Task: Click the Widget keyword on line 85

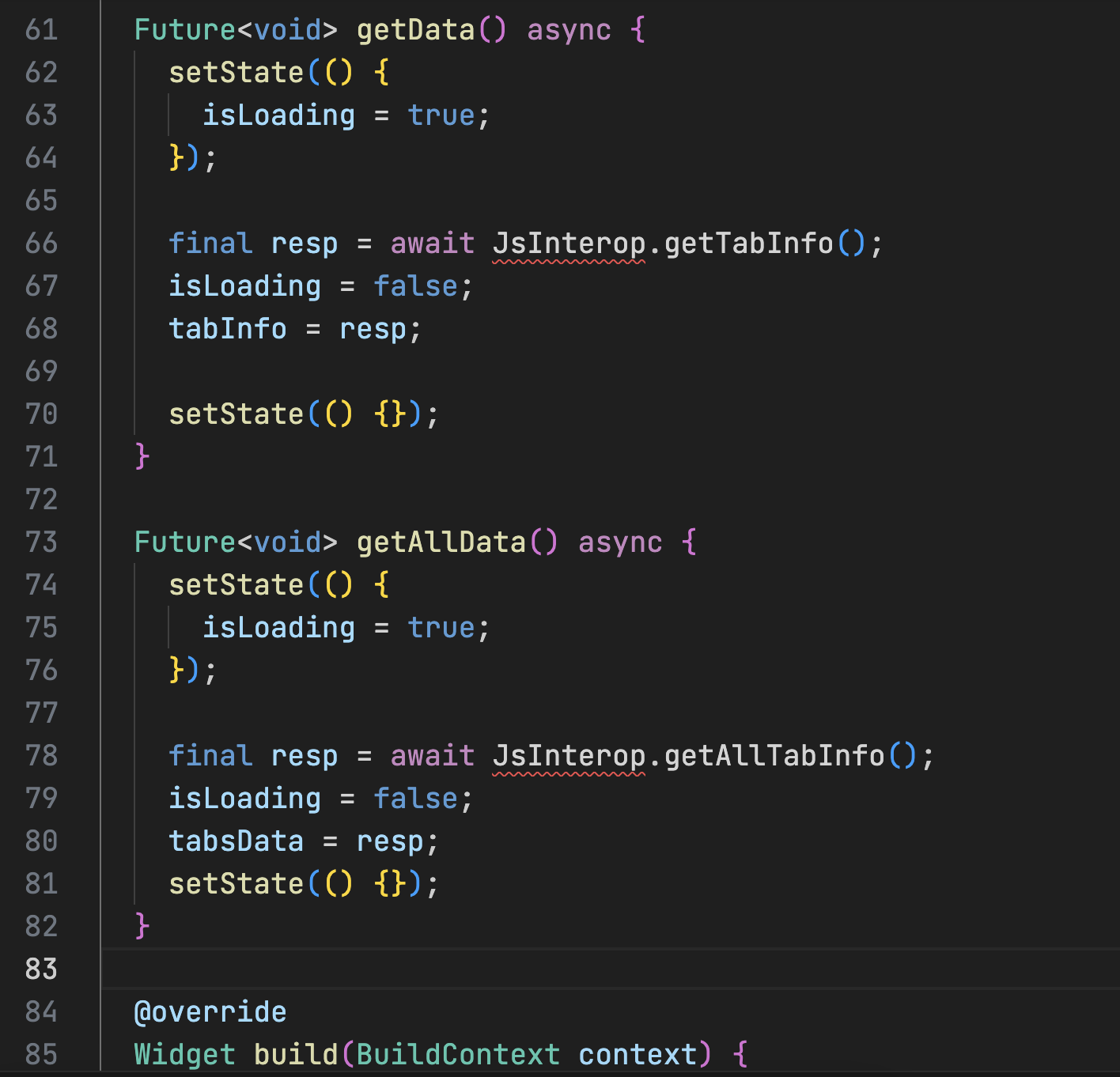Action: click(x=184, y=1055)
